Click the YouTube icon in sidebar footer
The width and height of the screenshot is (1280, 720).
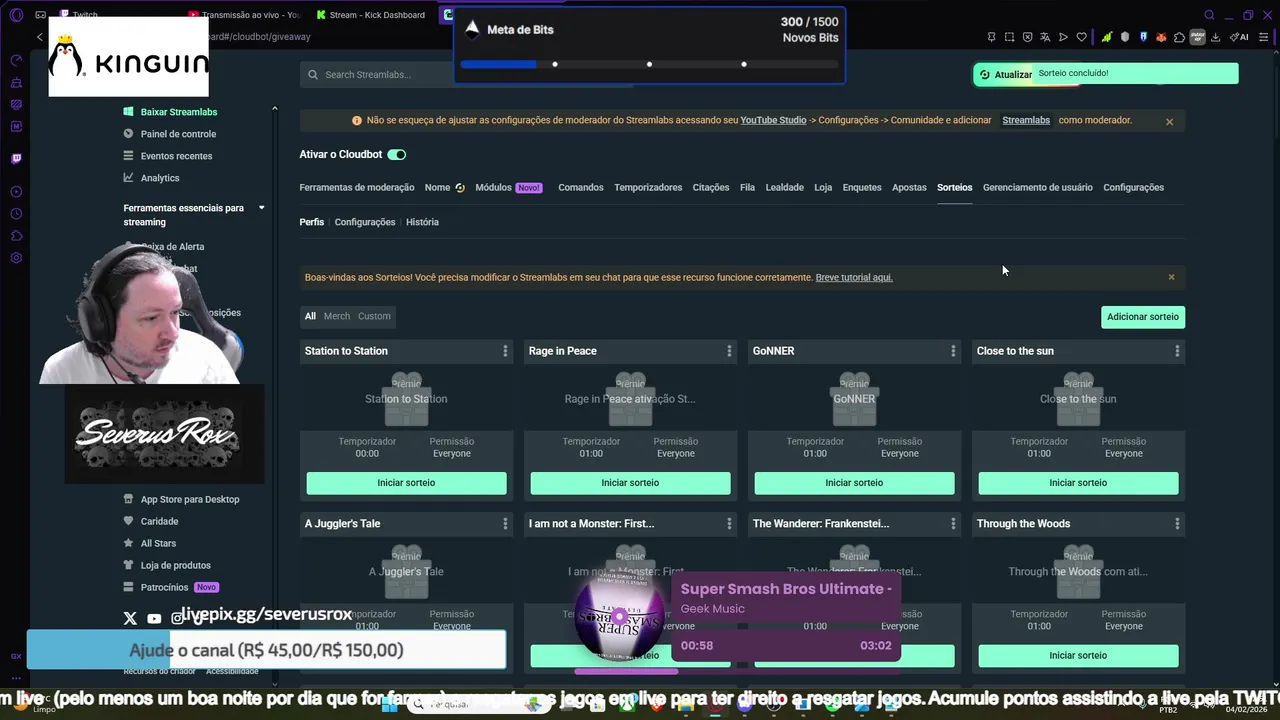click(x=154, y=618)
